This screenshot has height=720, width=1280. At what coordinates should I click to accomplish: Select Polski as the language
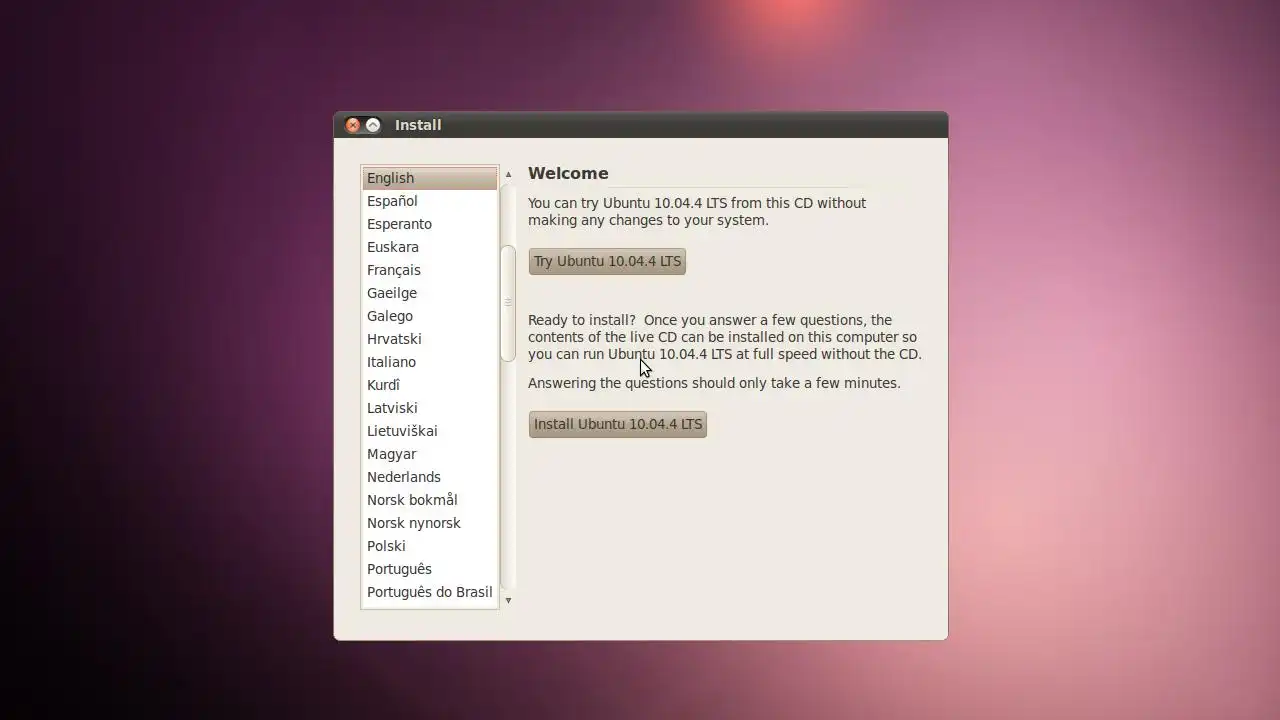430,546
